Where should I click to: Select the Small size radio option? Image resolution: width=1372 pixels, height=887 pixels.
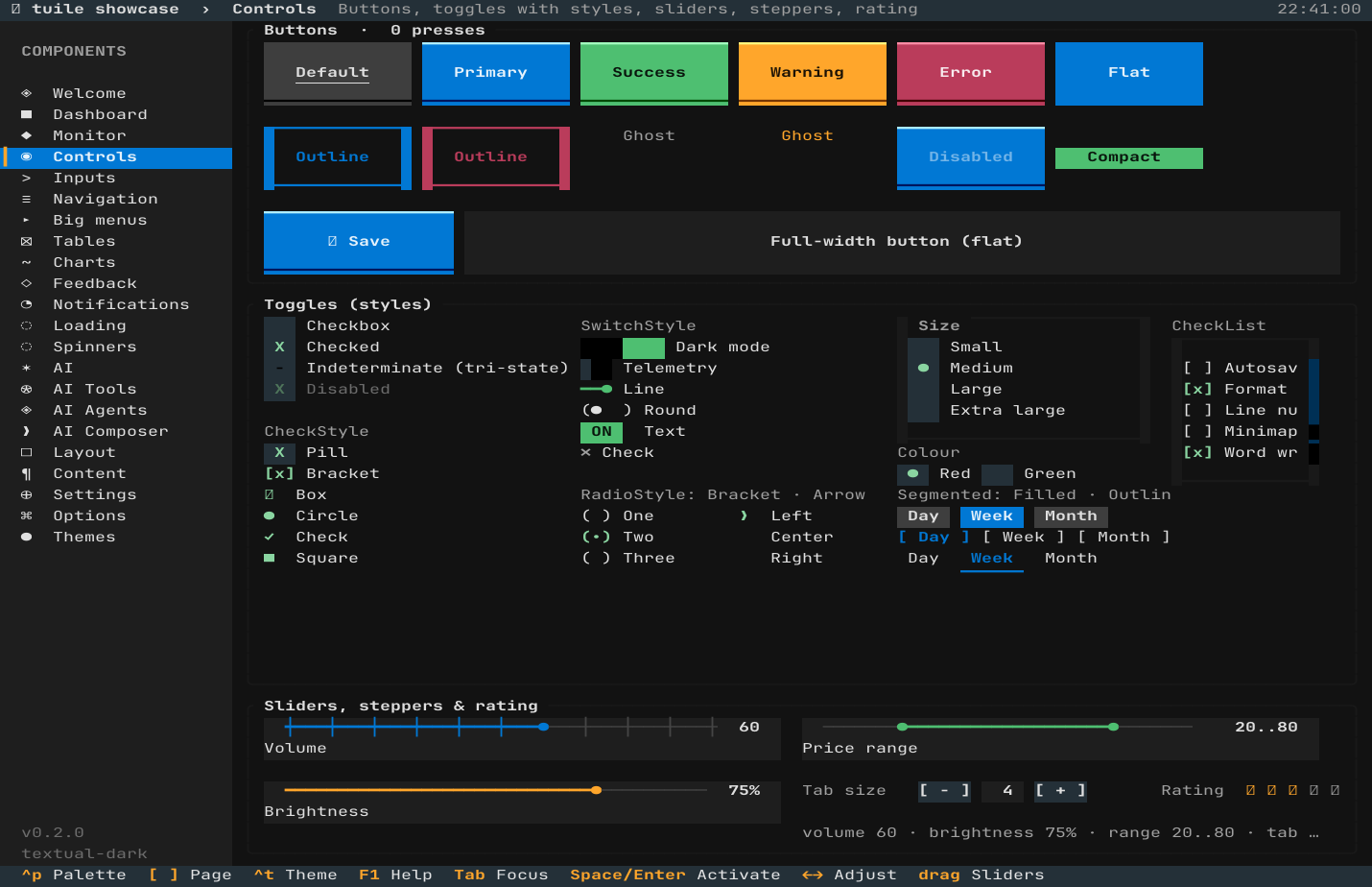point(976,347)
